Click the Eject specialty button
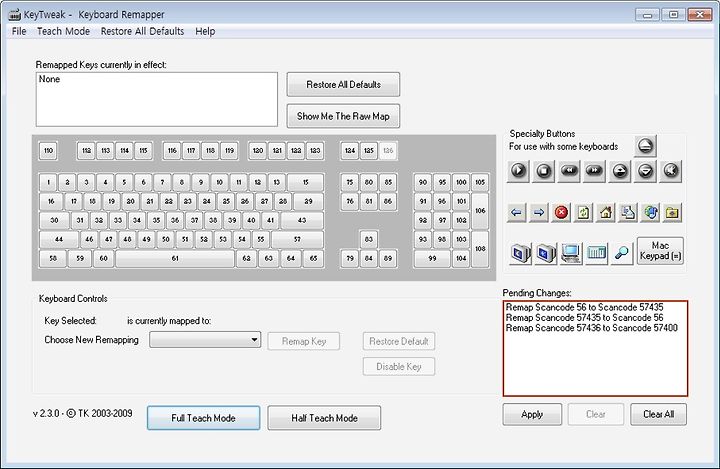The height and width of the screenshot is (469, 720). [645, 146]
